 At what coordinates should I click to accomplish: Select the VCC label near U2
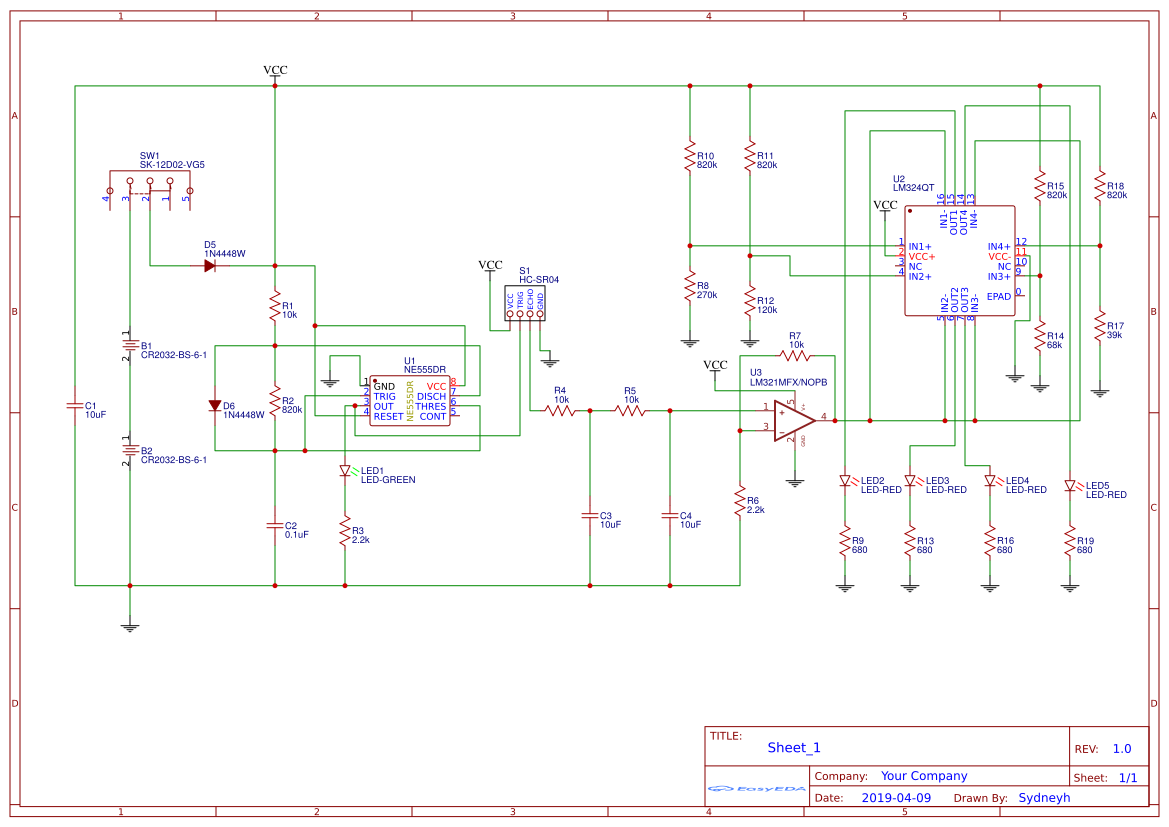(x=886, y=205)
